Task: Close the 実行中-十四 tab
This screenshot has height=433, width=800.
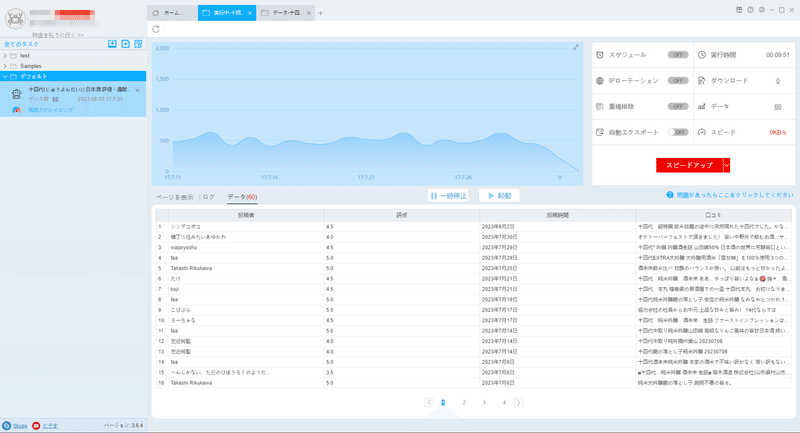Action: (250, 13)
